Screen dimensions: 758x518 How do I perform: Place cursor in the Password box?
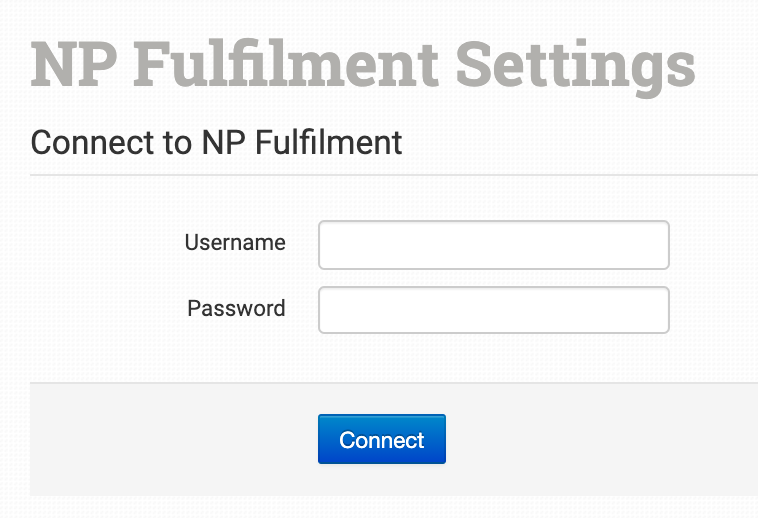(x=493, y=310)
